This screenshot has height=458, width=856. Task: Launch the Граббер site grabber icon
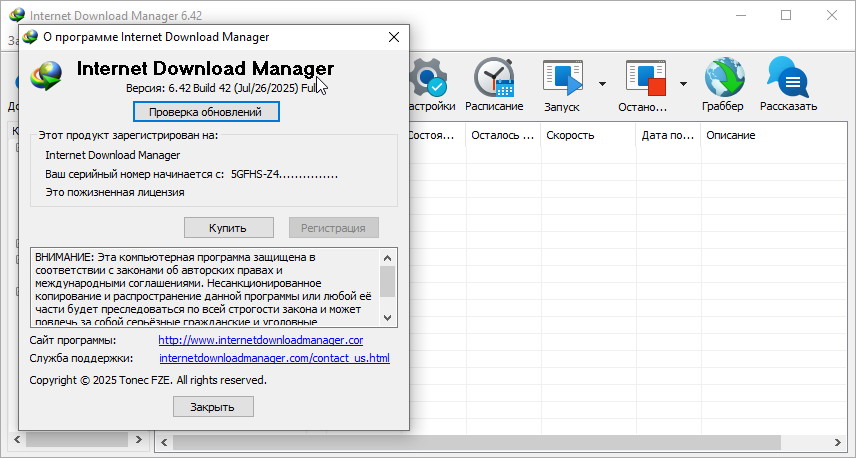pos(724,78)
